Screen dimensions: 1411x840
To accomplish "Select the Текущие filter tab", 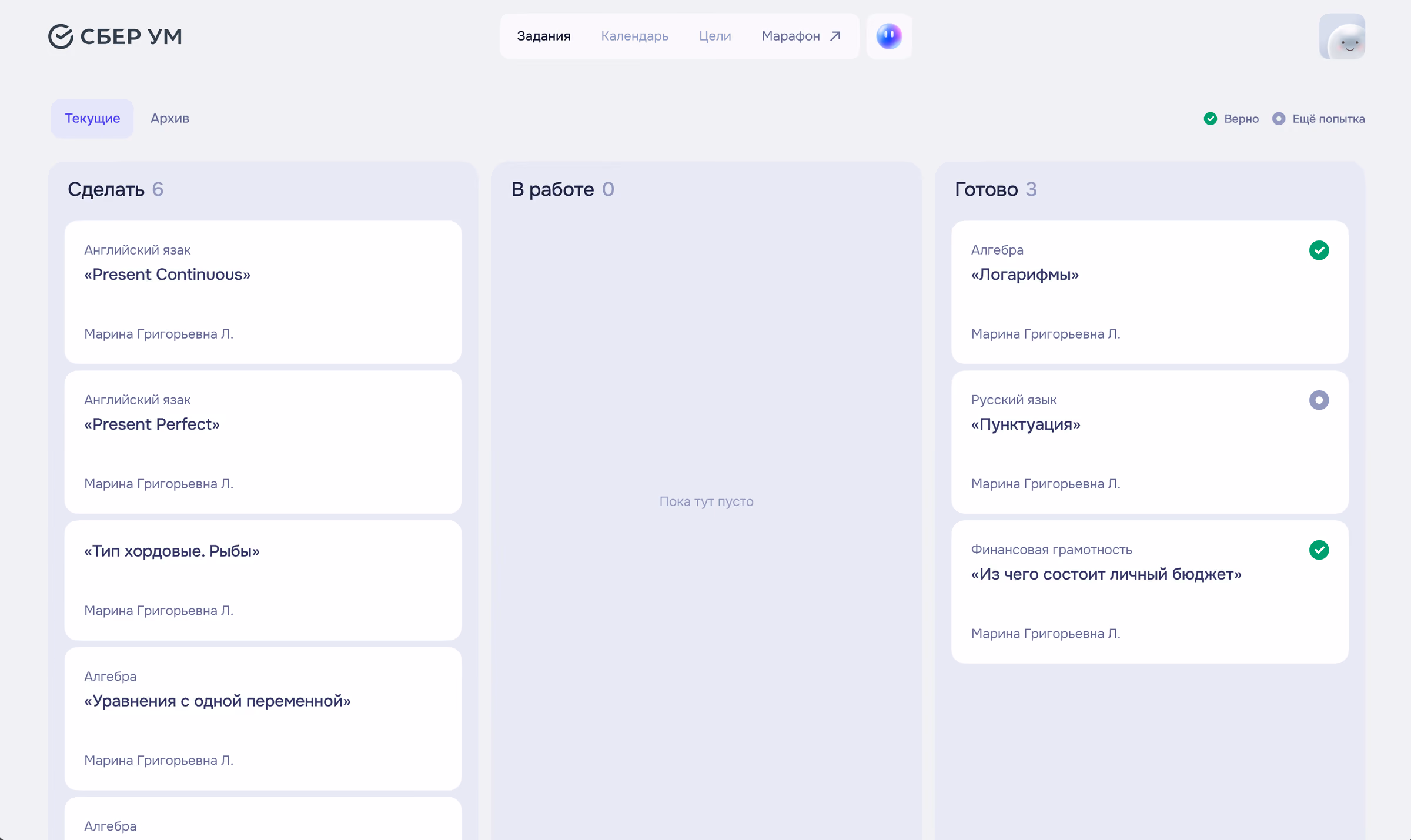I will point(92,119).
